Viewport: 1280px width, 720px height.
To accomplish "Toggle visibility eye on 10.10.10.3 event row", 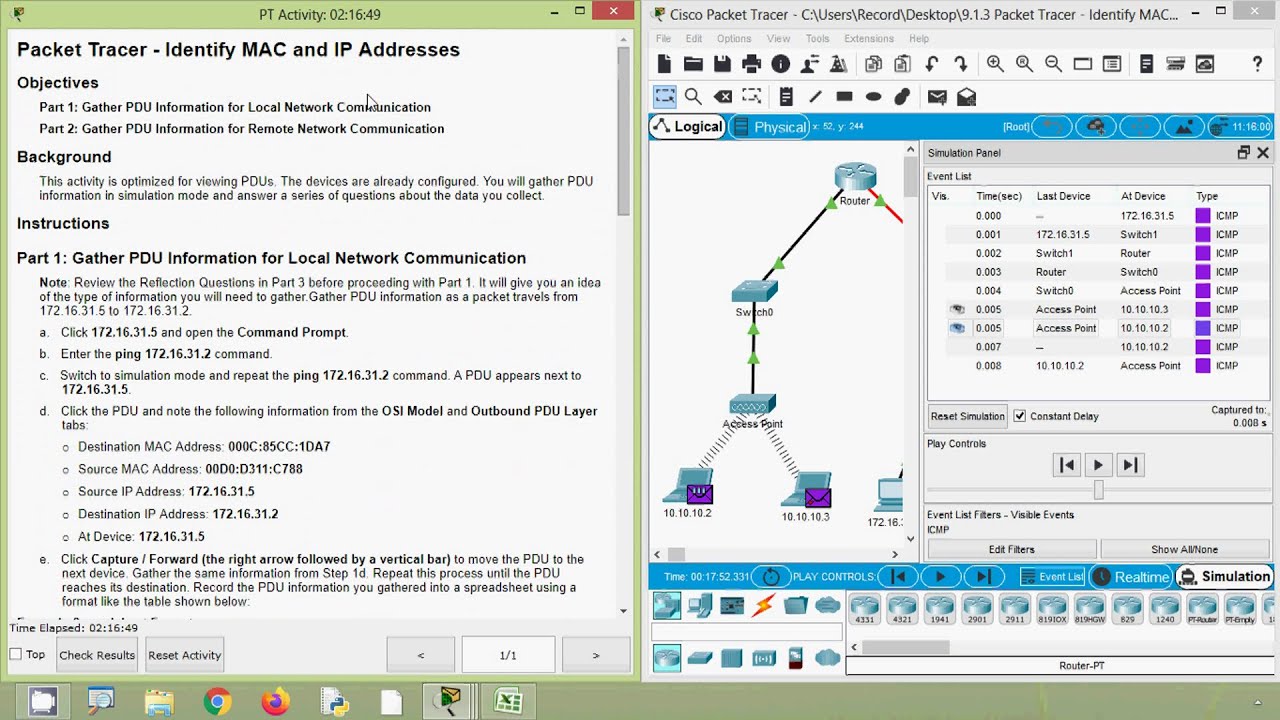I will (957, 309).
